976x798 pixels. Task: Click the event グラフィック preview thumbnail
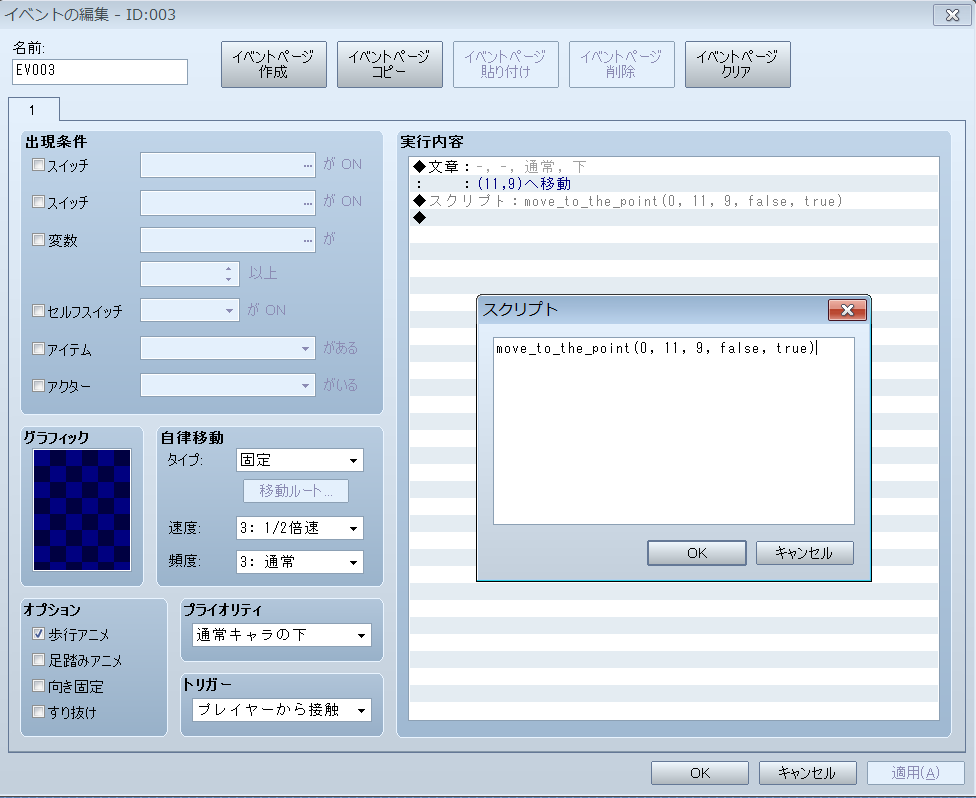(x=82, y=510)
